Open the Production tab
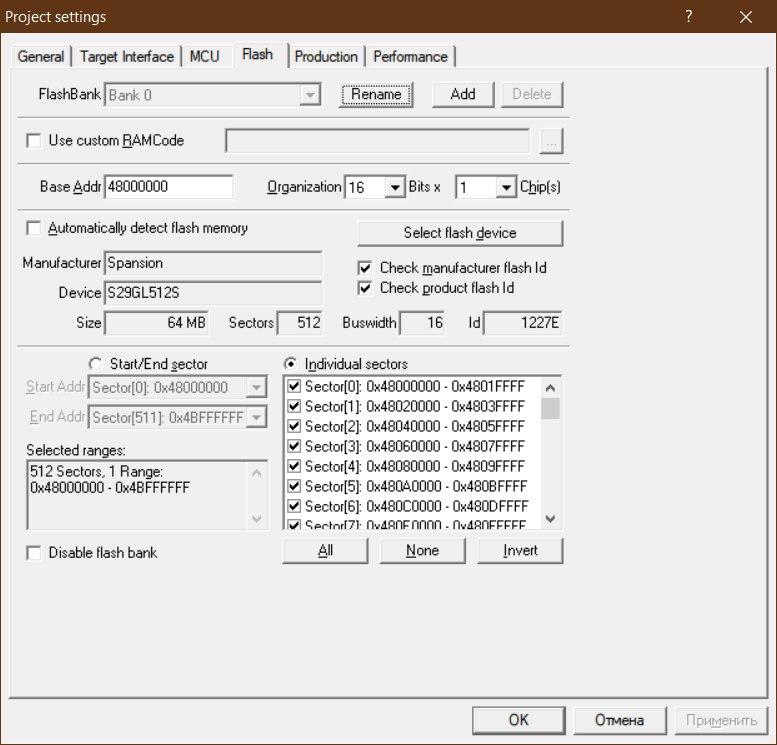The height and width of the screenshot is (745, 777). coord(326,57)
